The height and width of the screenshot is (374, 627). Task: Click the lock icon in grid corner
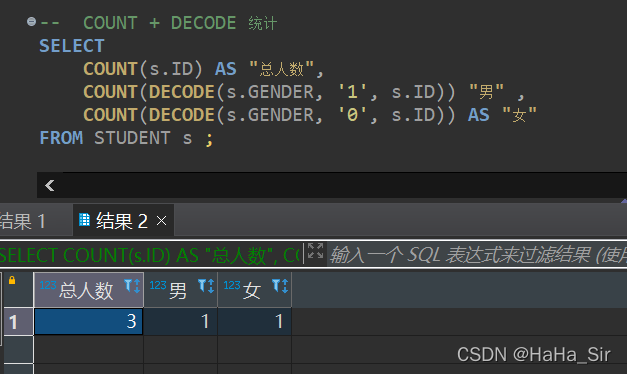pos(12,280)
